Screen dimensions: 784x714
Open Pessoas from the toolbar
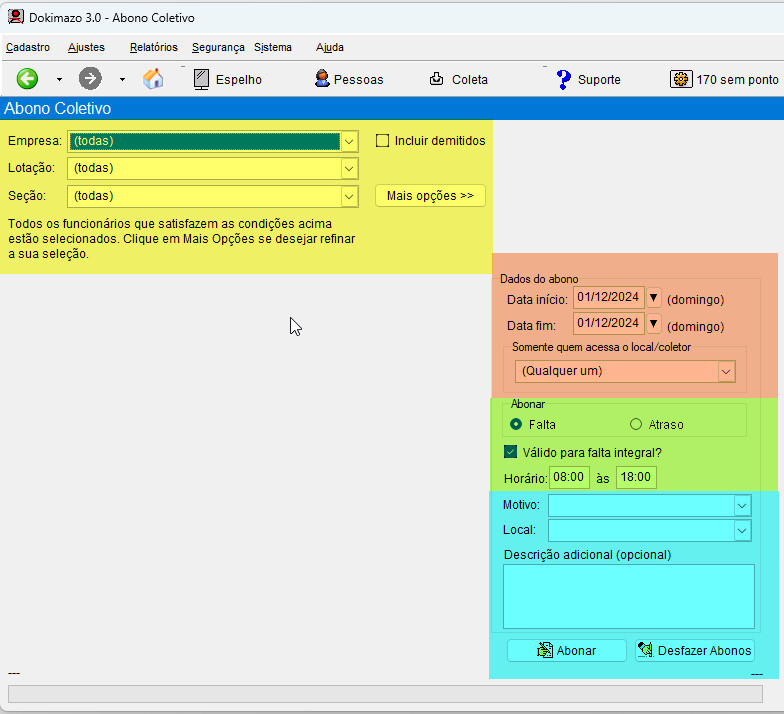(x=348, y=79)
